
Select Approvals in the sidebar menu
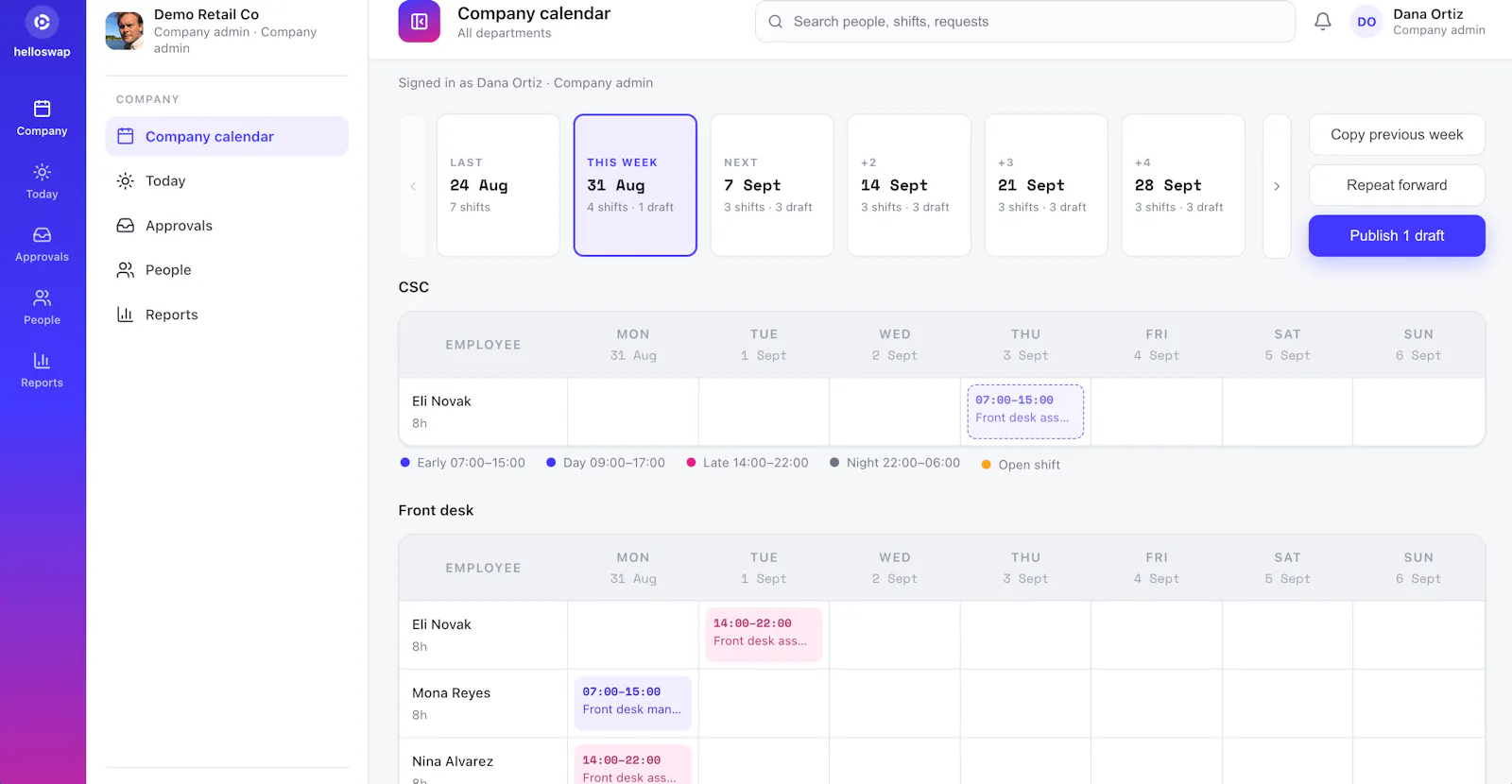coord(227,225)
